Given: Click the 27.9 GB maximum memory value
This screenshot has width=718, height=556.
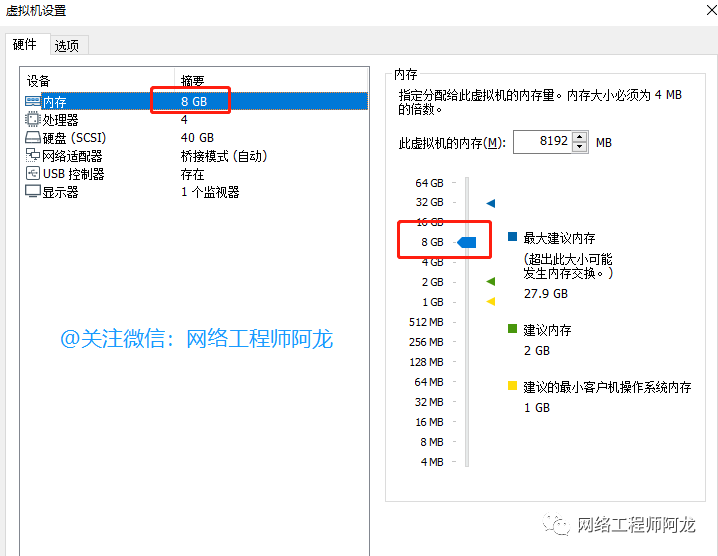Looking at the screenshot, I should pyautogui.click(x=546, y=294).
